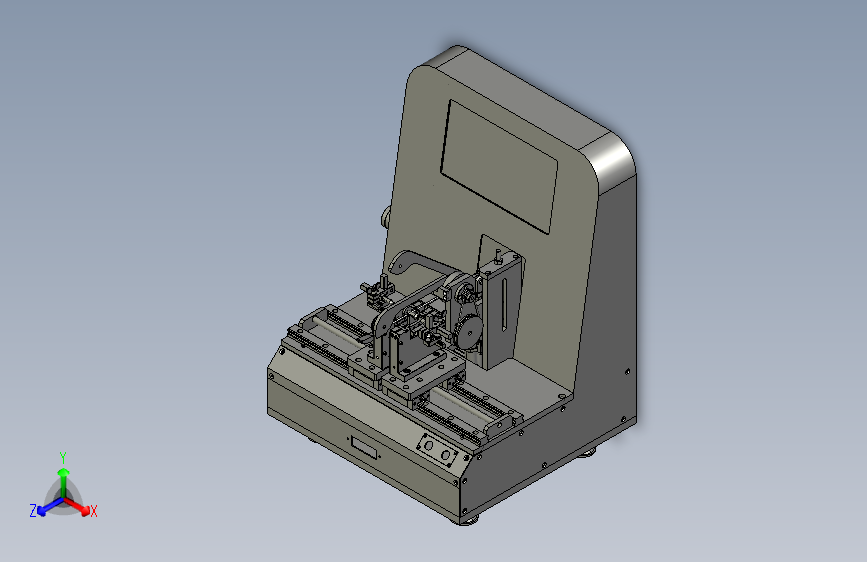The width and height of the screenshot is (867, 562).
Task: Click the red X axis of the orientation triad
Action: coord(77,506)
